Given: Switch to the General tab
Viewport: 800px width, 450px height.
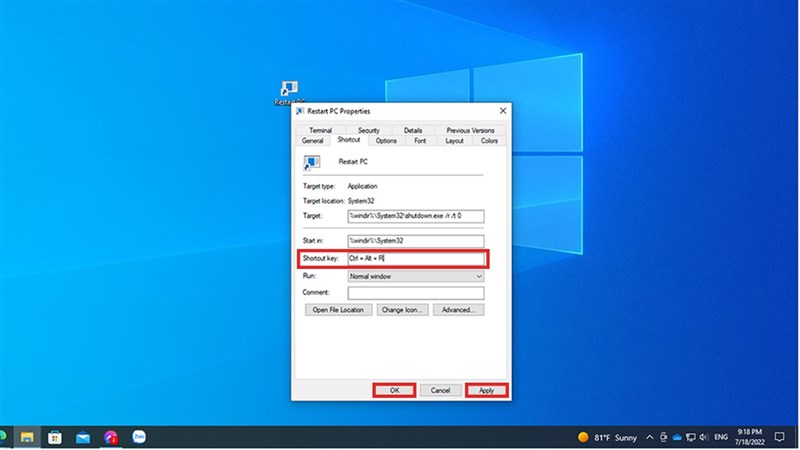Looking at the screenshot, I should 312,141.
